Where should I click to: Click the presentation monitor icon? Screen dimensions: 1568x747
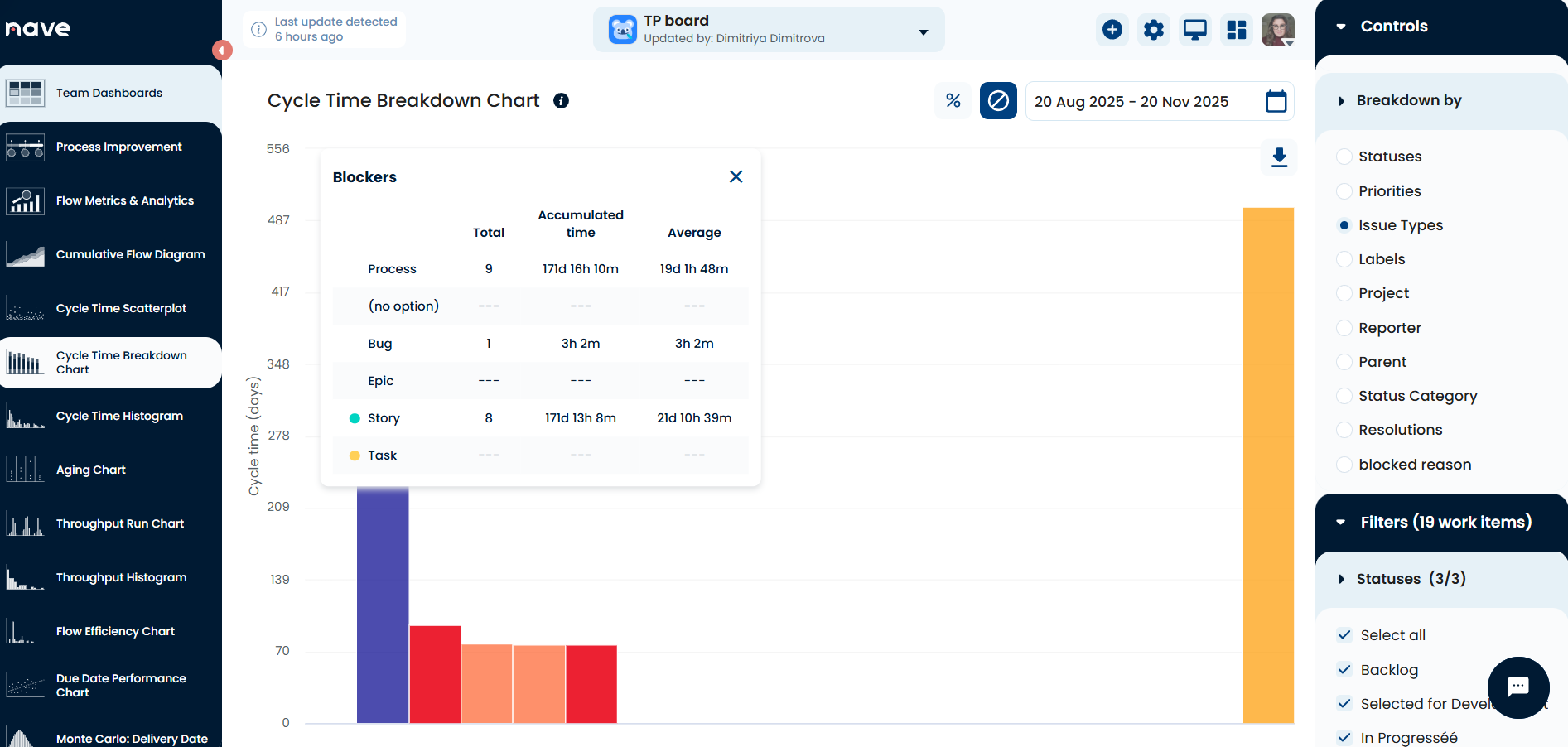pos(1194,30)
